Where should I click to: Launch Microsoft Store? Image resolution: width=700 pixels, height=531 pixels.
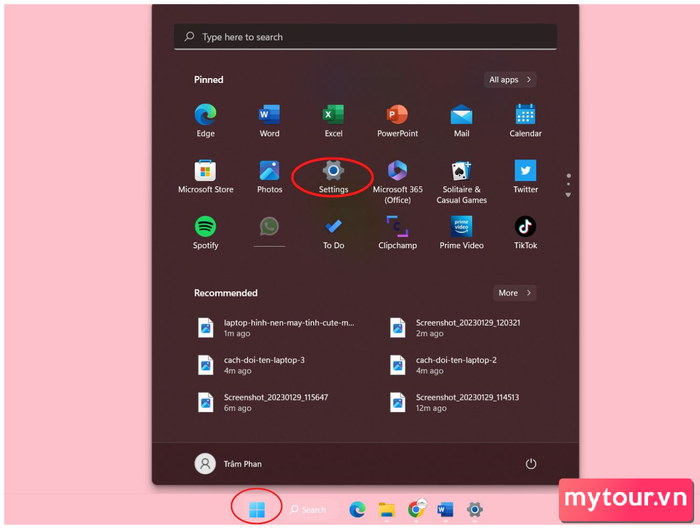click(x=205, y=176)
